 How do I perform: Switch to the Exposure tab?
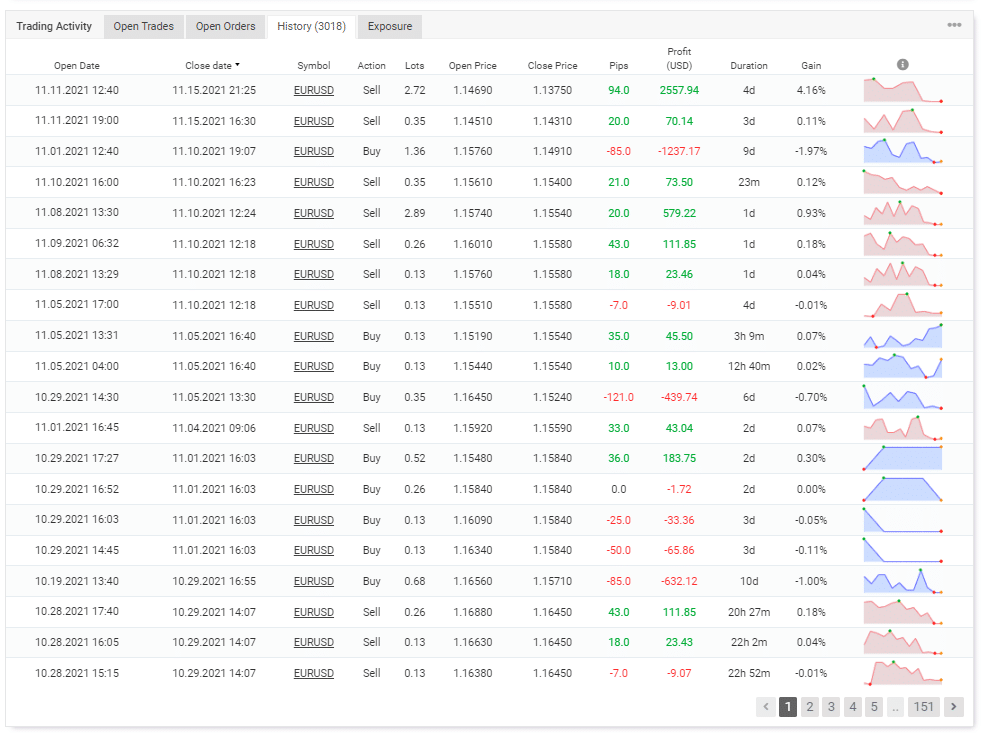coord(389,27)
